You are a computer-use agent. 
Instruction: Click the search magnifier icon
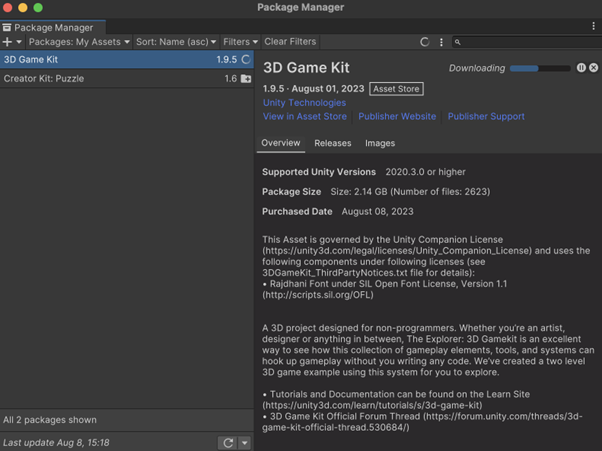point(458,42)
